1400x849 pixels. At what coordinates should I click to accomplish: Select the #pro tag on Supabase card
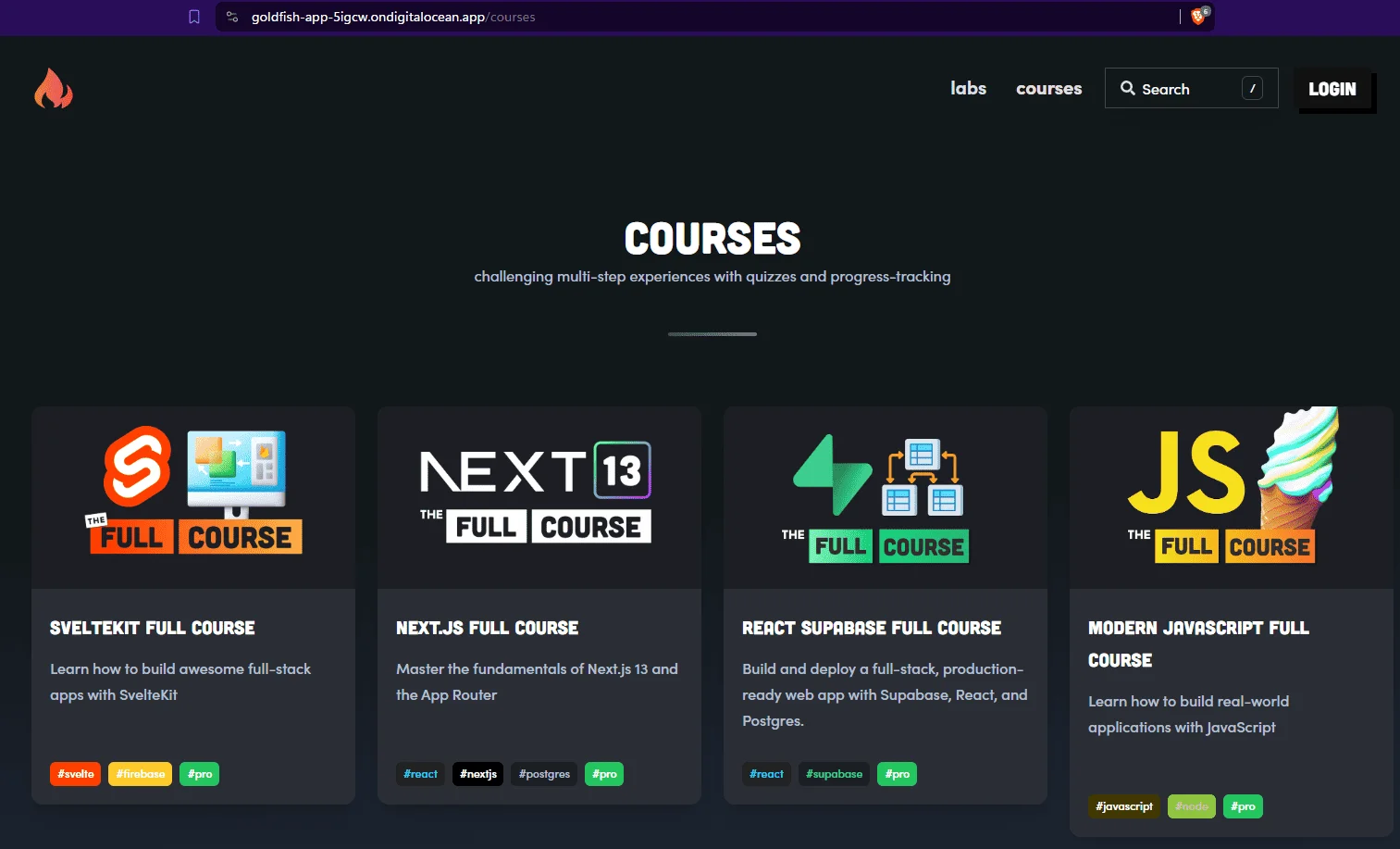pos(898,774)
